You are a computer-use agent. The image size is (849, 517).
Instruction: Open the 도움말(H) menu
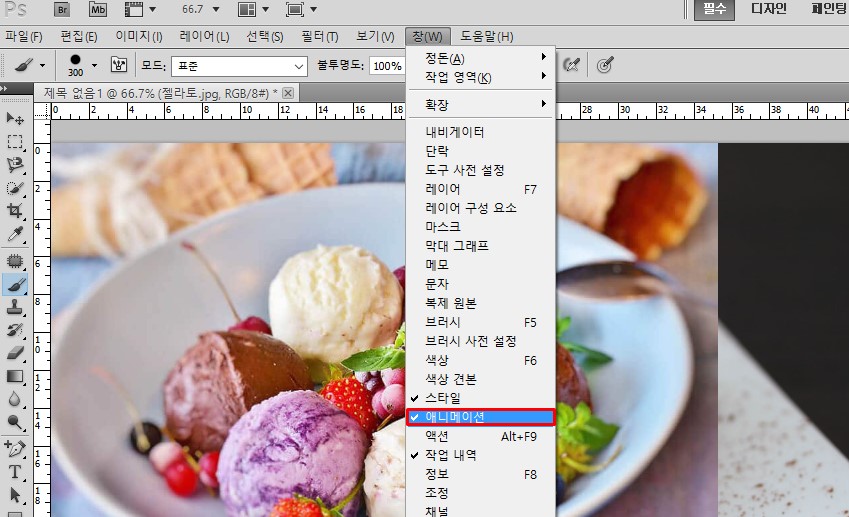pyautogui.click(x=486, y=36)
